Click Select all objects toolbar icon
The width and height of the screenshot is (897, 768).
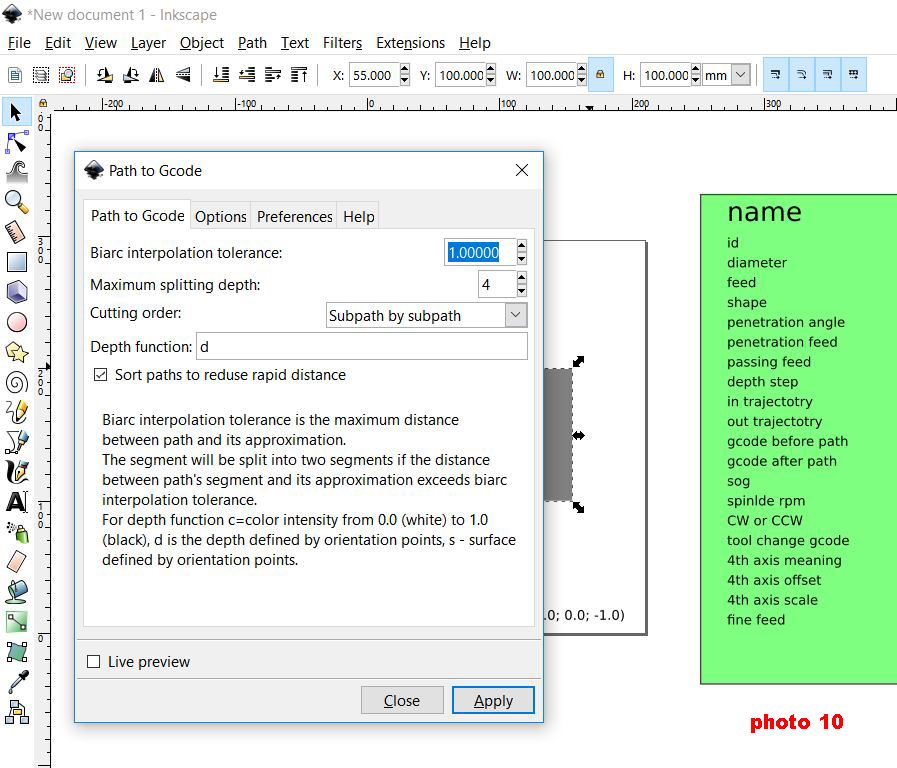click(15, 75)
